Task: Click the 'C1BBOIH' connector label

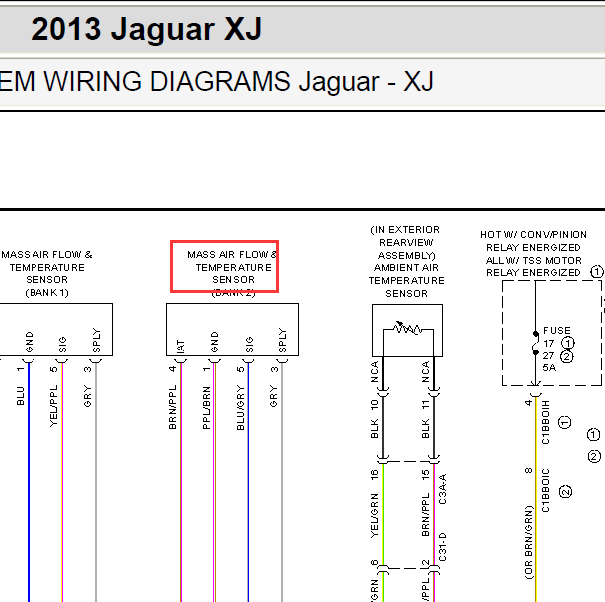Action: pos(546,422)
